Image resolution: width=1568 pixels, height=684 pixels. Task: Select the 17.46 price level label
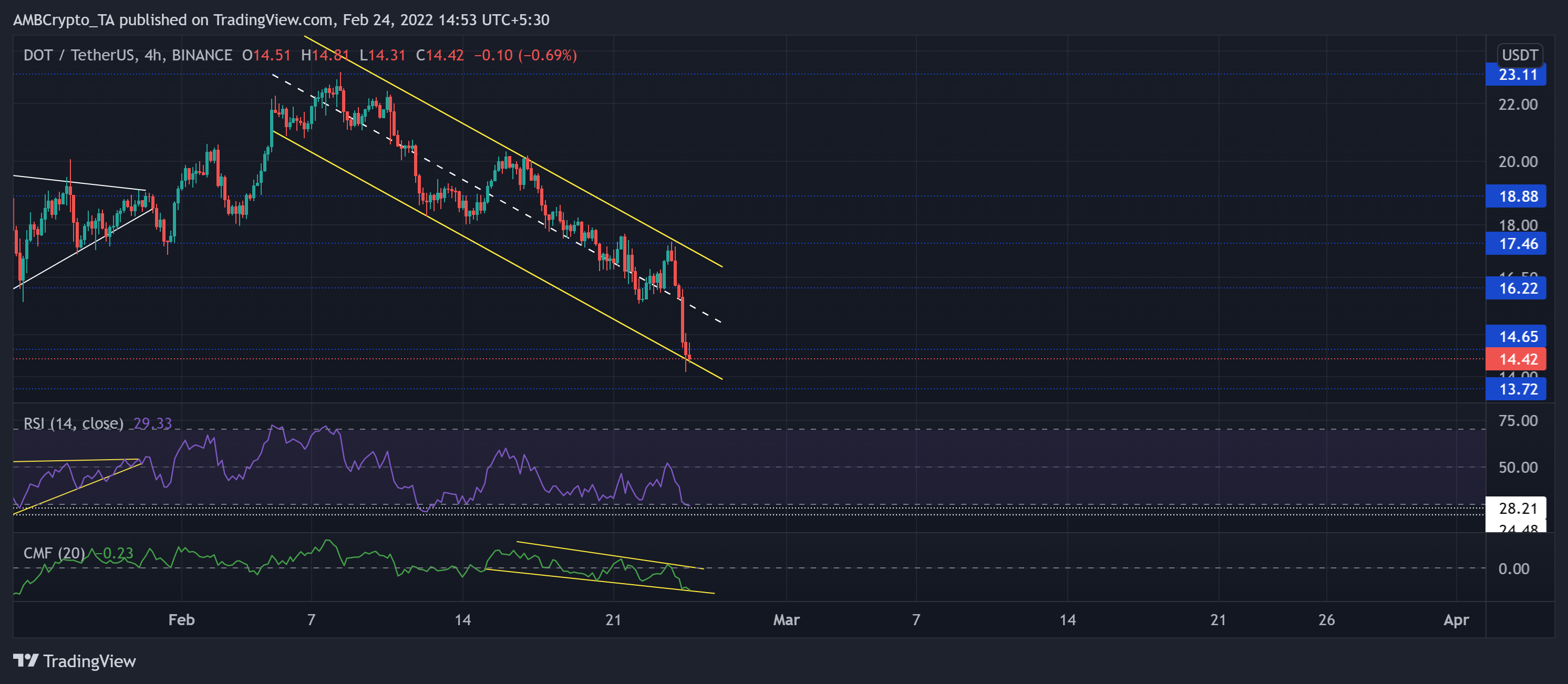click(1517, 244)
